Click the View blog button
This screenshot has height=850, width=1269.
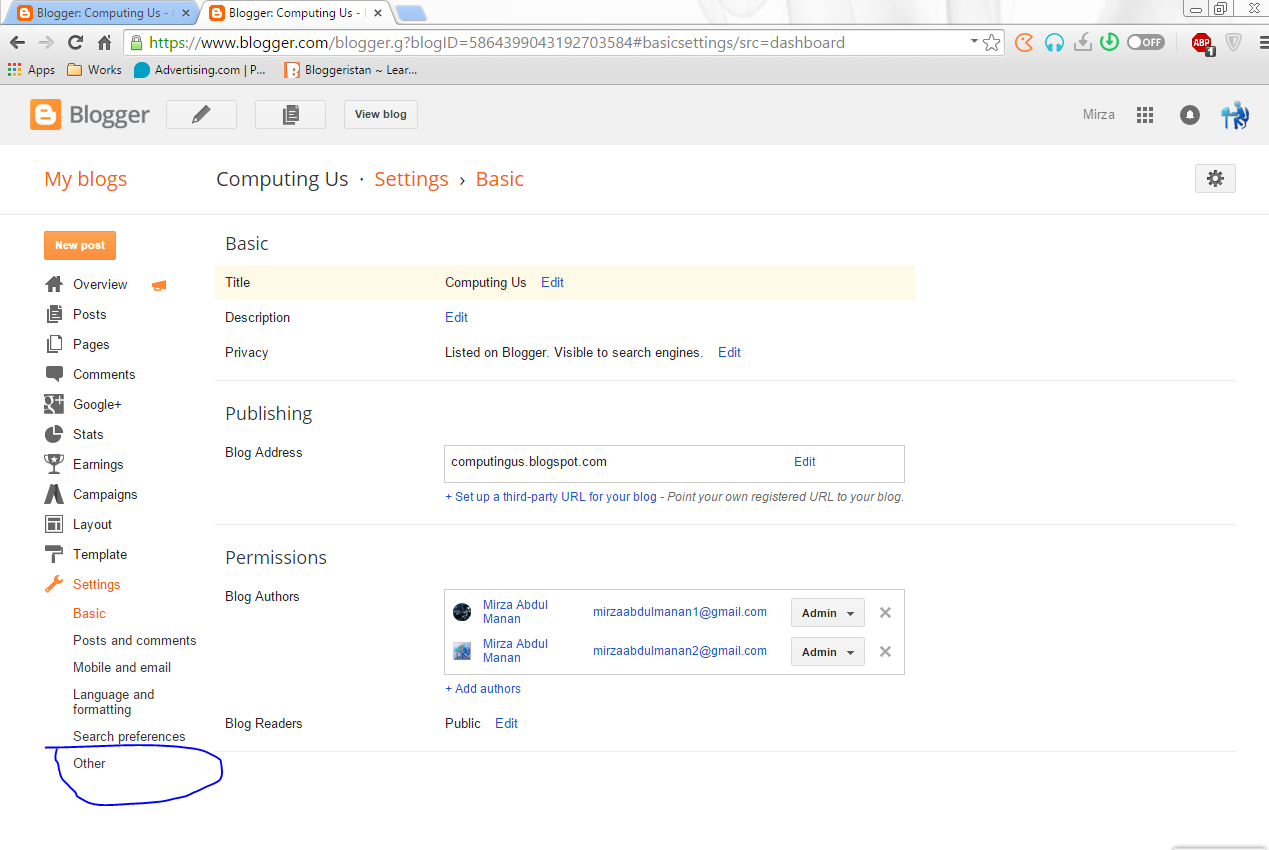click(381, 114)
